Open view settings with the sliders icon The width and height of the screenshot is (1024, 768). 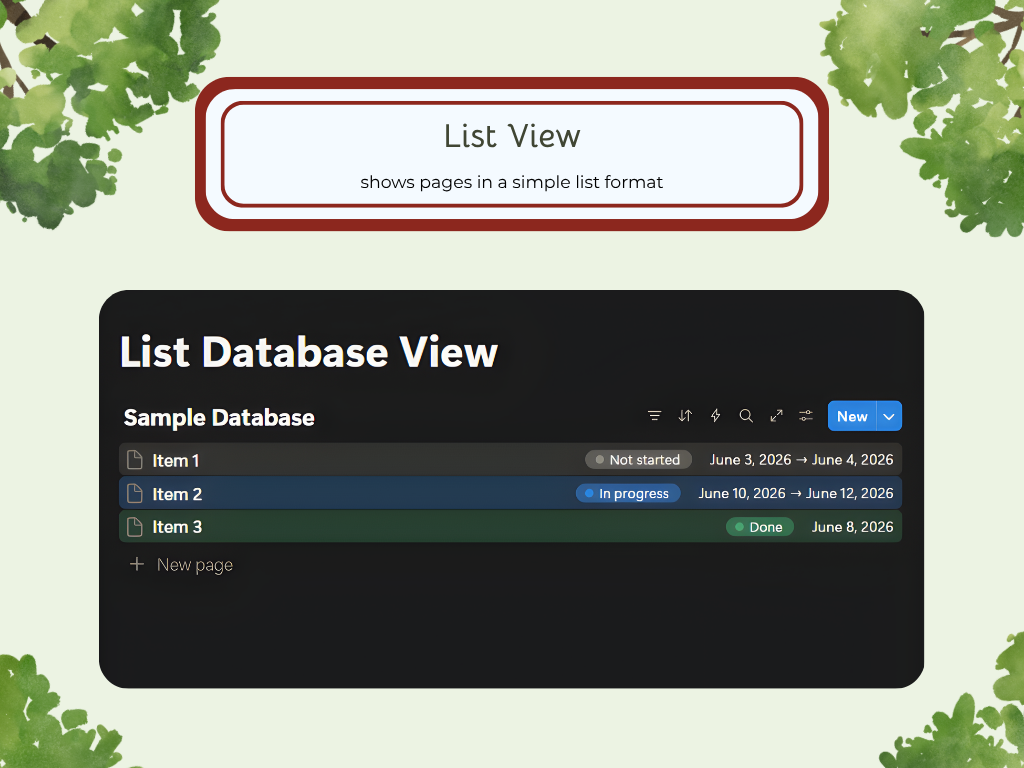point(806,415)
